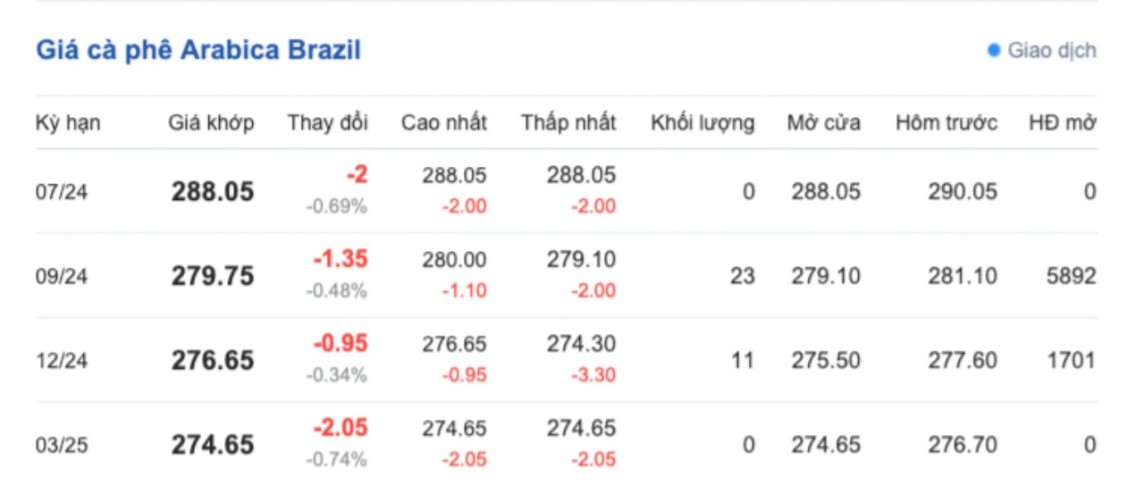Click the Thấp nhất column header
This screenshot has width=1144, height=485.
point(568,123)
